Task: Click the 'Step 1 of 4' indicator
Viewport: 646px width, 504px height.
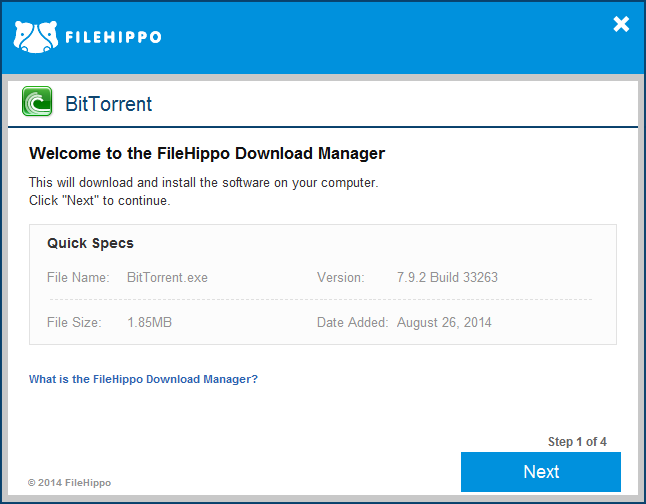Action: 577,442
